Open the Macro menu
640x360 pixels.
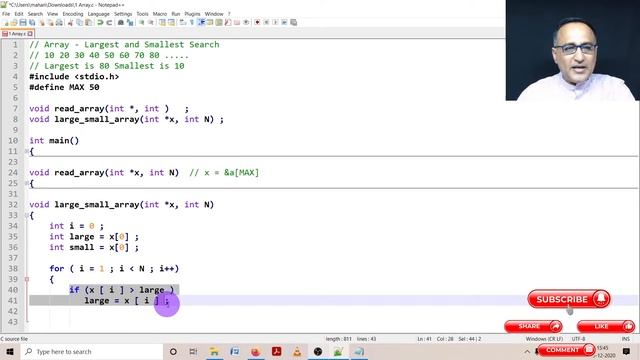(x=160, y=14)
